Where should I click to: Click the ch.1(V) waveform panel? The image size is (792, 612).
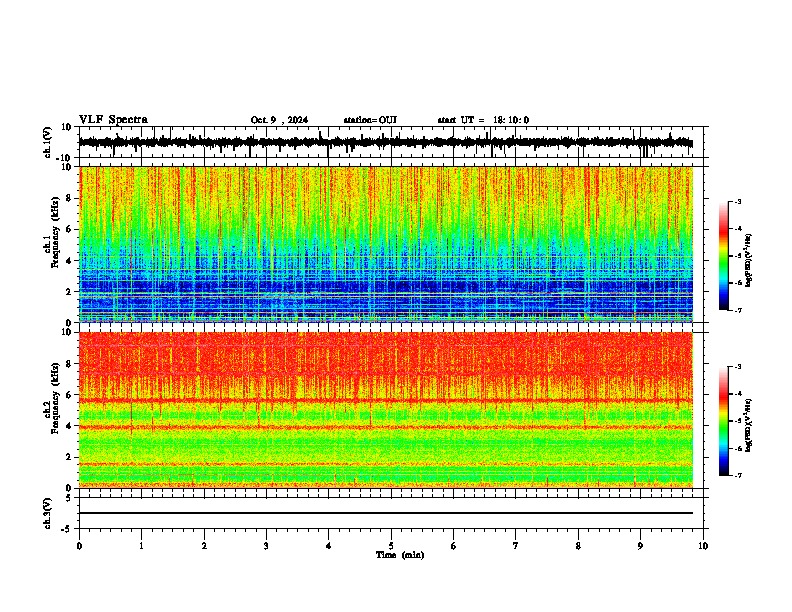point(393,142)
